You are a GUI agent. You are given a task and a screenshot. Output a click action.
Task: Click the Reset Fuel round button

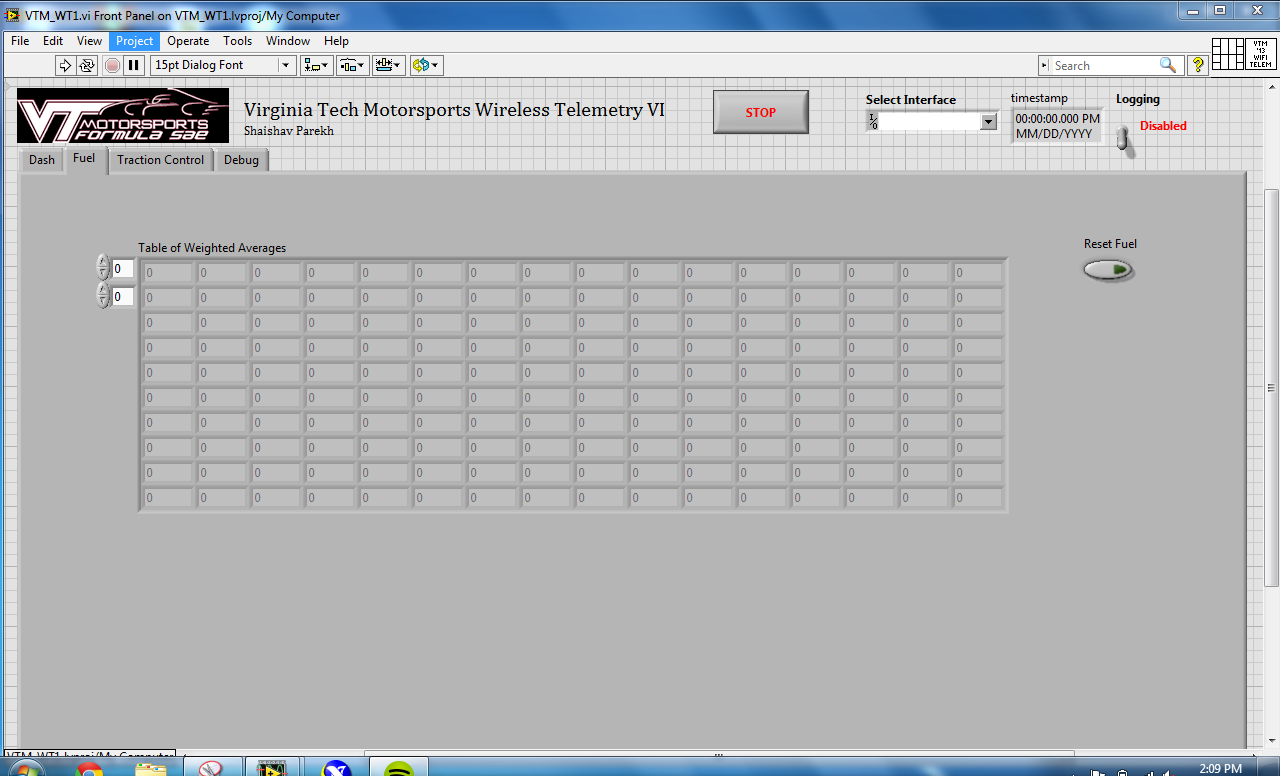pyautogui.click(x=1109, y=270)
